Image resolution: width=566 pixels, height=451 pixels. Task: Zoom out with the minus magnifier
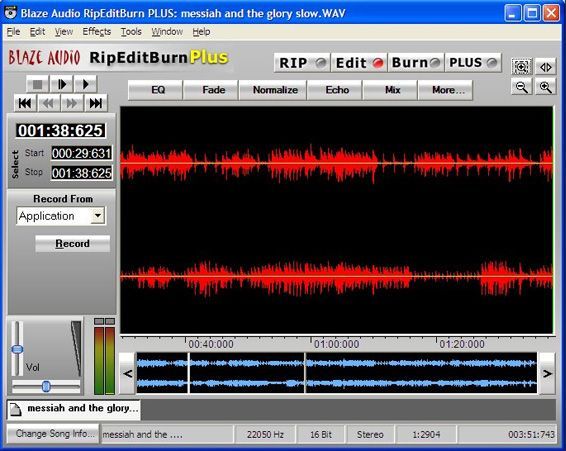click(x=522, y=87)
